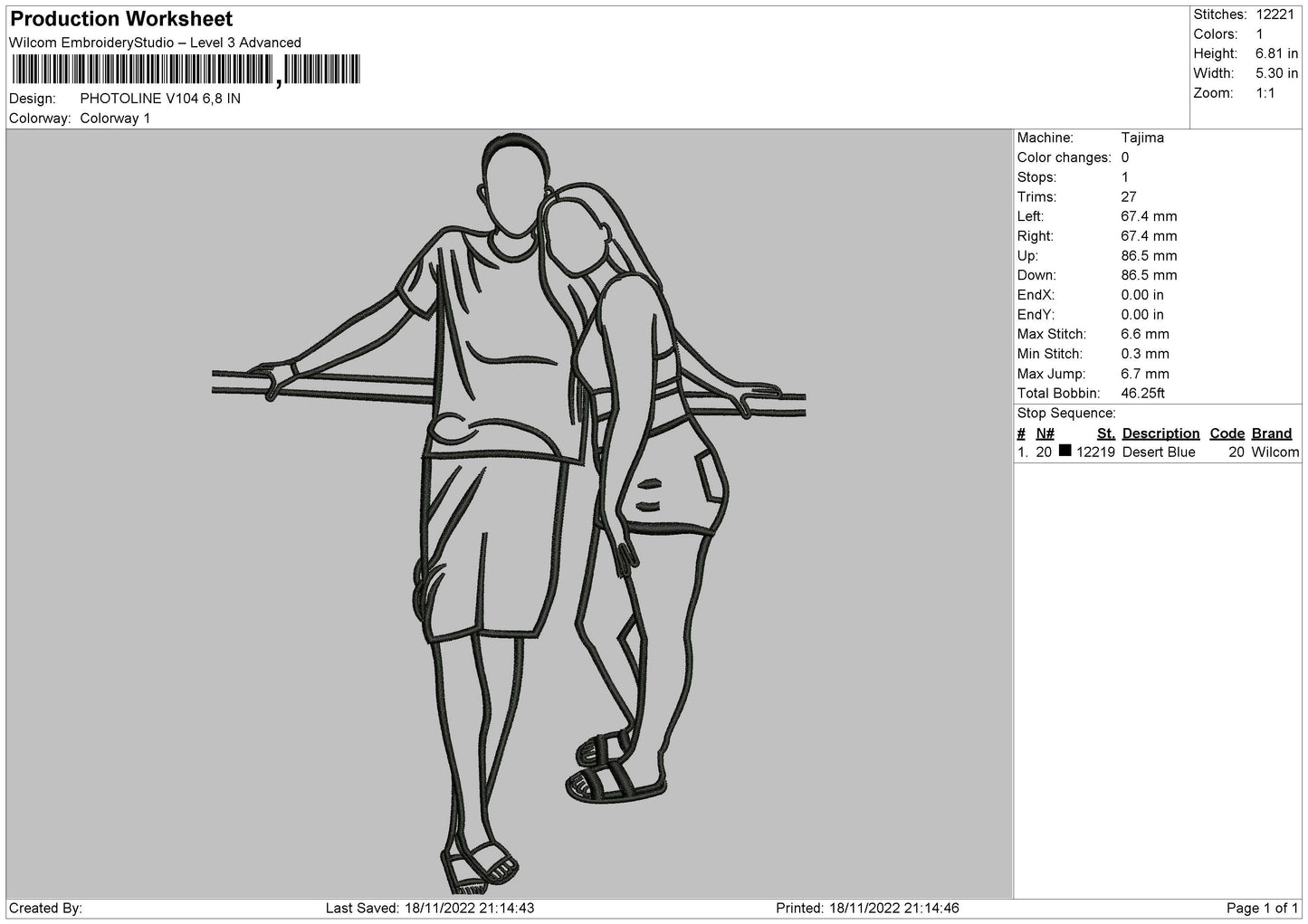This screenshot has width=1308, height=924.
Task: Click the Production Worksheet title
Action: tap(121, 19)
